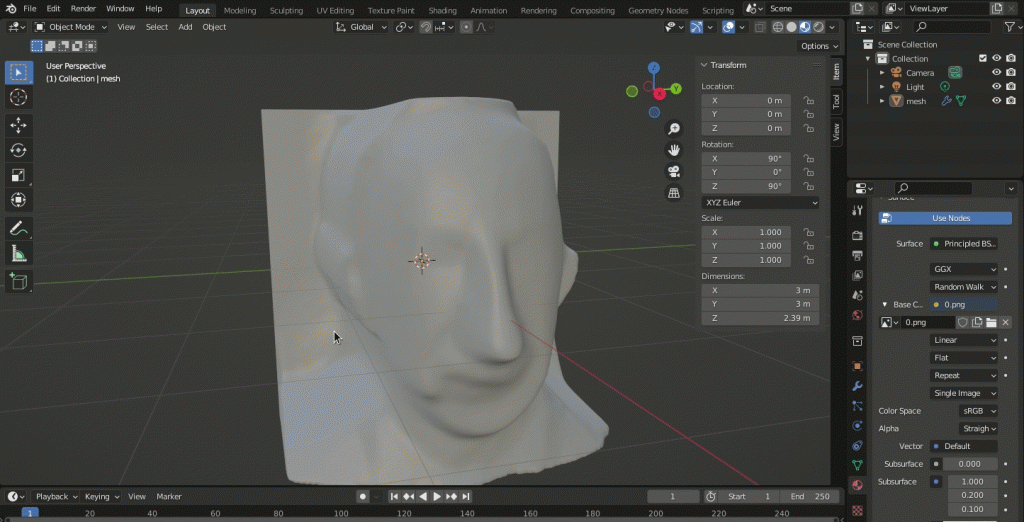This screenshot has width=1024, height=522.
Task: Hide the mesh object in the outliner
Action: (997, 101)
